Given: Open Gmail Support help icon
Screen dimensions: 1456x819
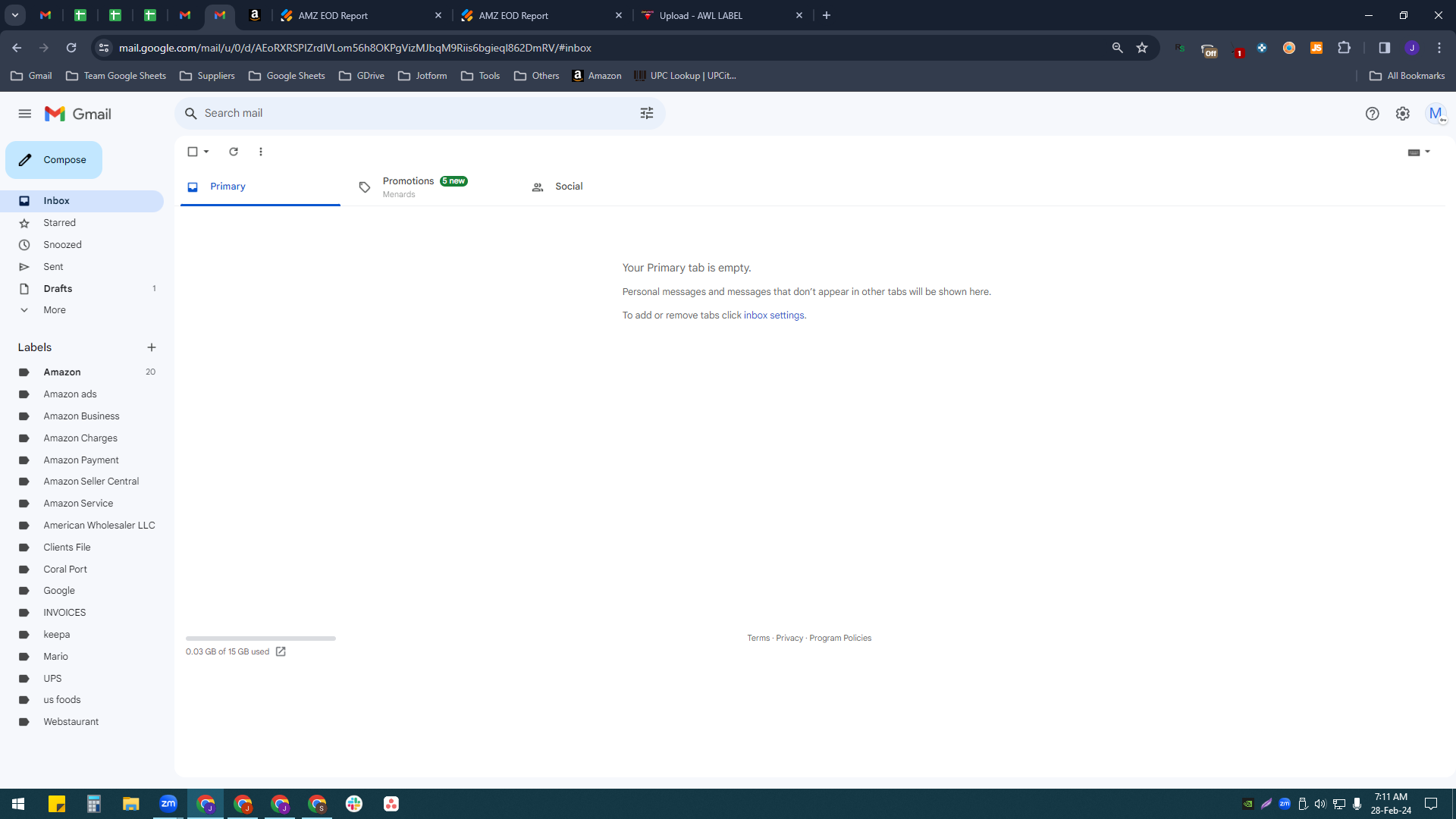Looking at the screenshot, I should [x=1372, y=114].
